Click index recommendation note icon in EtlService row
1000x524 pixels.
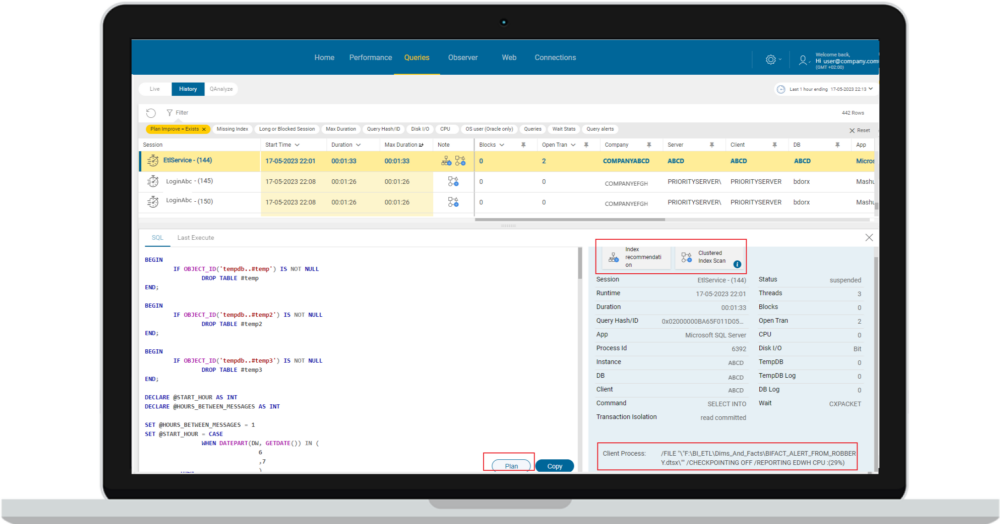pyautogui.click(x=446, y=161)
